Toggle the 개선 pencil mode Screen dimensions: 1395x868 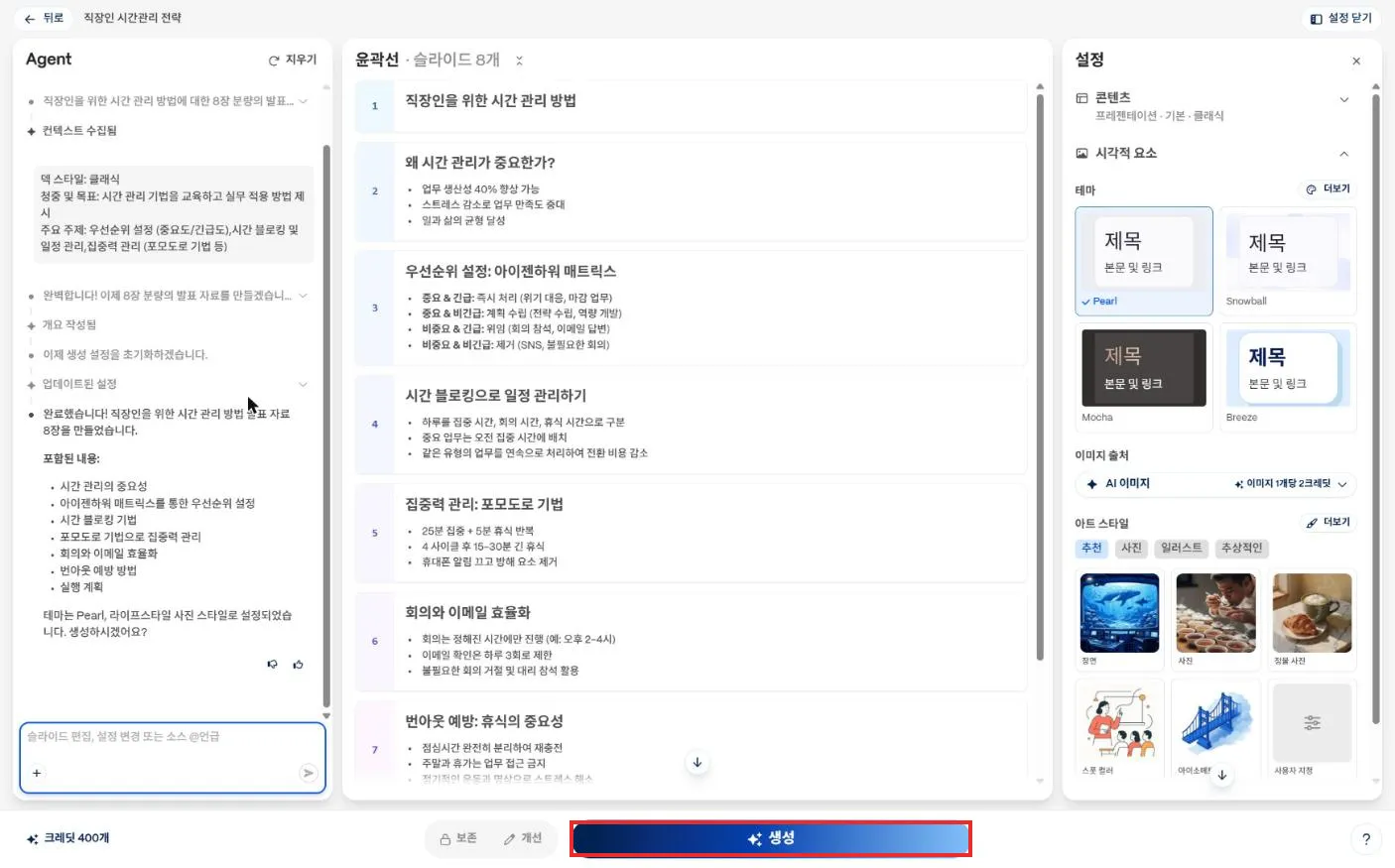pos(523,838)
